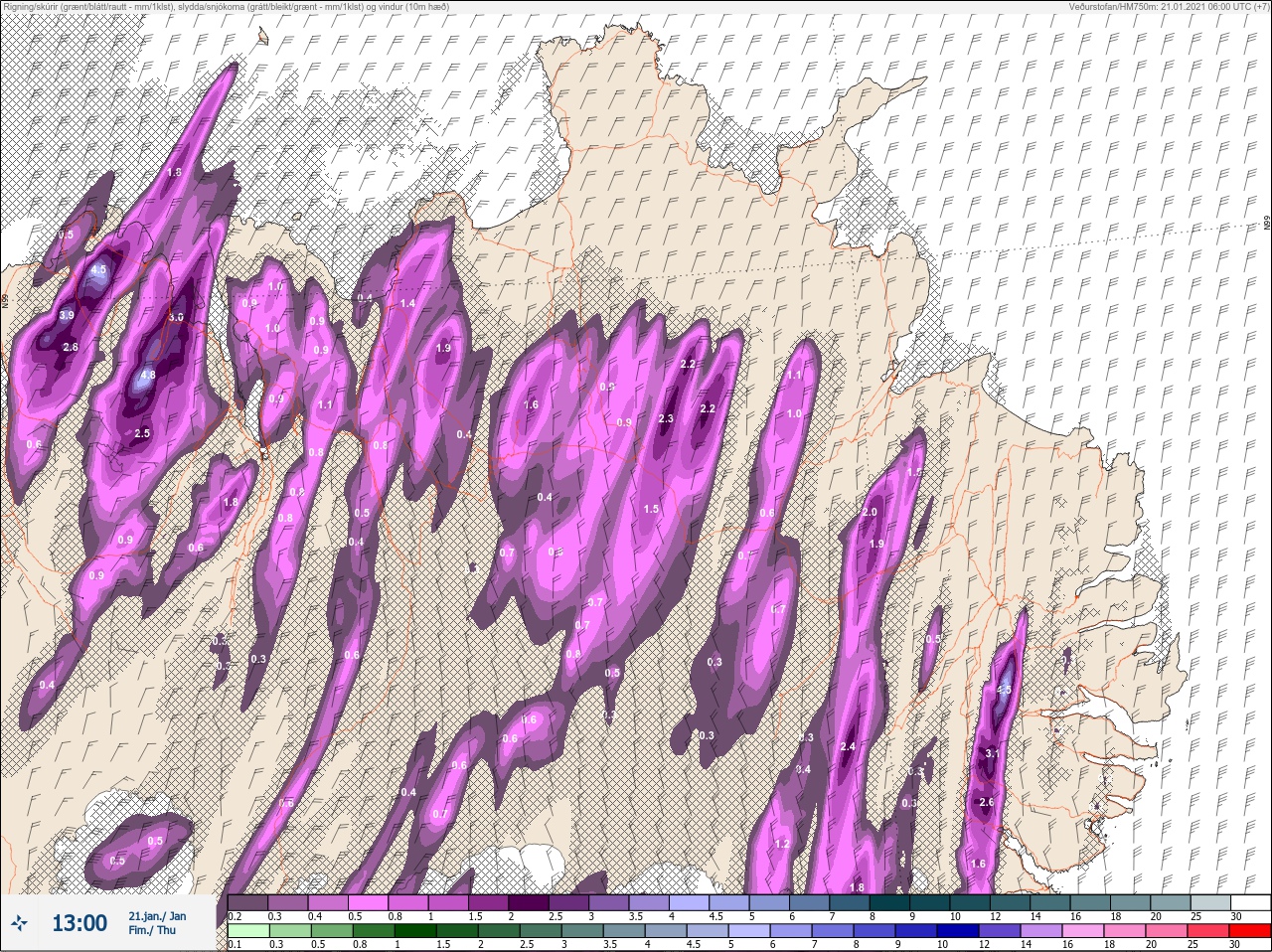Click the compass logo beside the 13:00 timestamp
The height and width of the screenshot is (952, 1272).
(x=20, y=923)
